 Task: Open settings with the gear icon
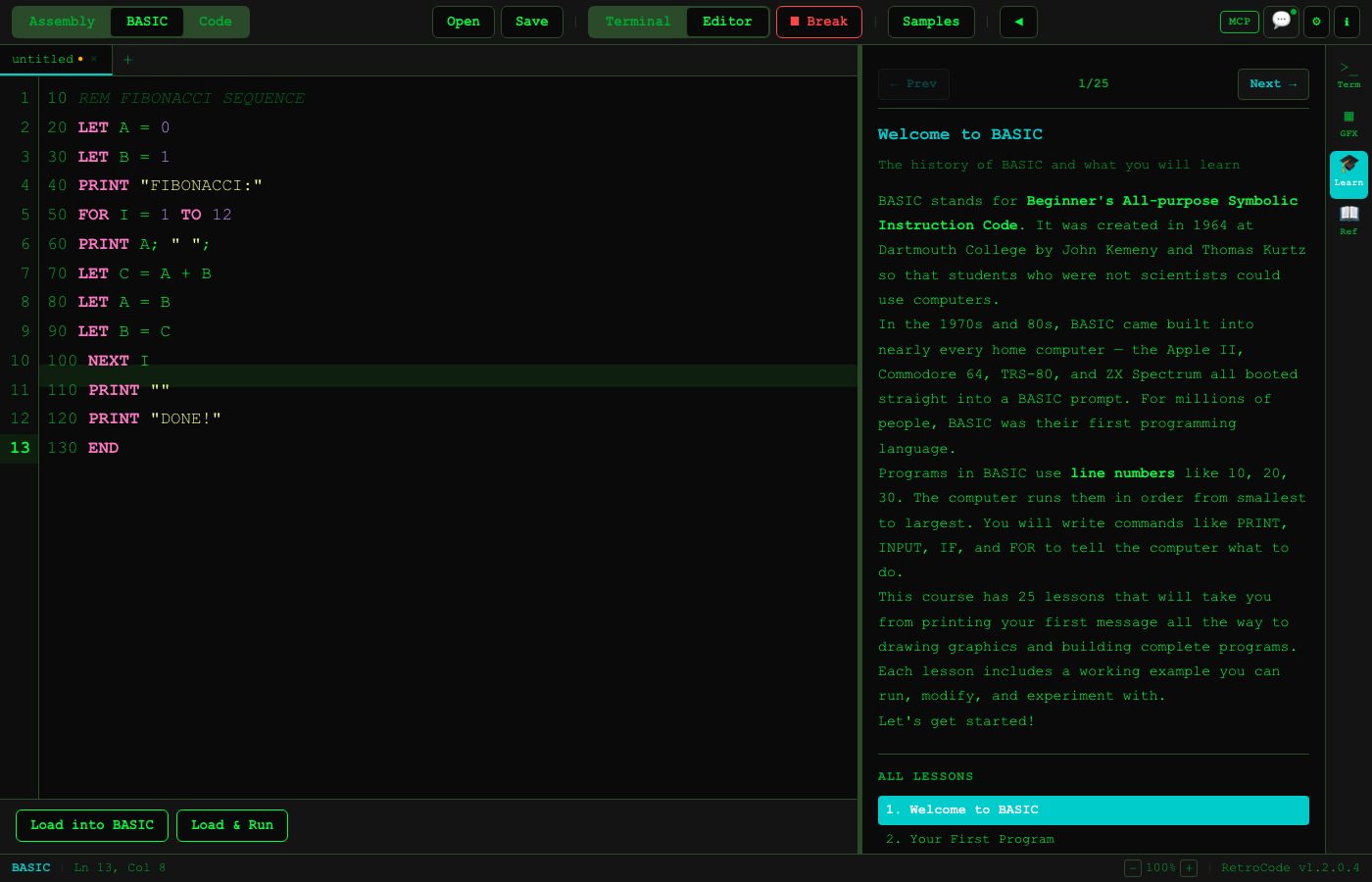[1316, 22]
